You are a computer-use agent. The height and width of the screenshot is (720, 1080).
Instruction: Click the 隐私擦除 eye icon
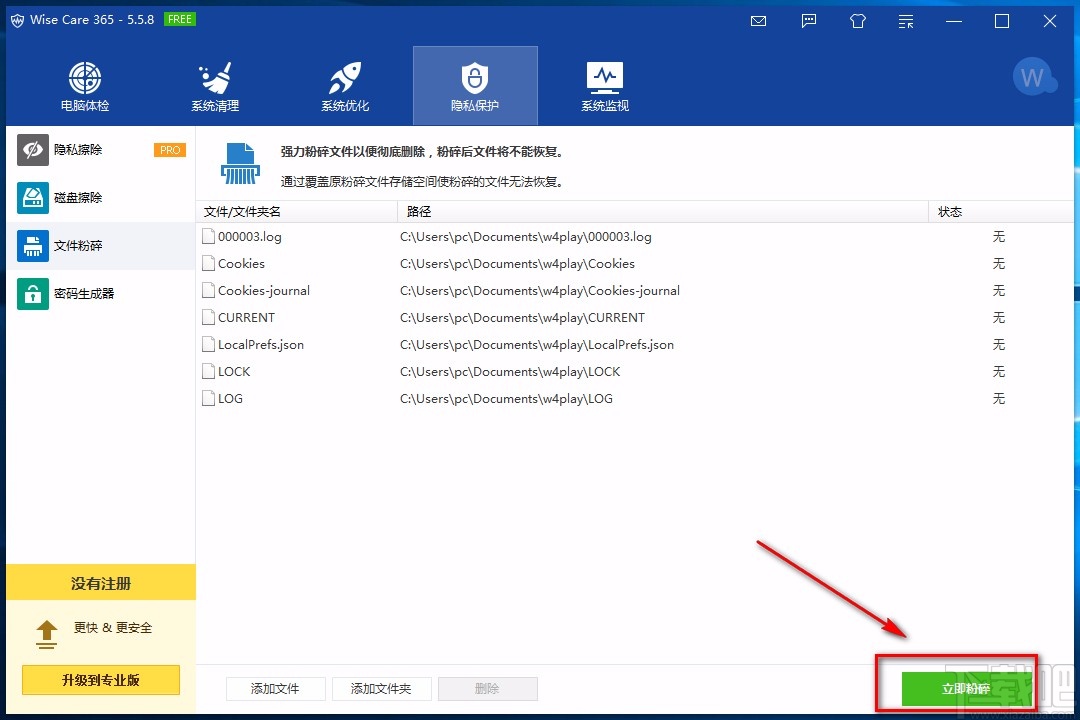(x=32, y=150)
